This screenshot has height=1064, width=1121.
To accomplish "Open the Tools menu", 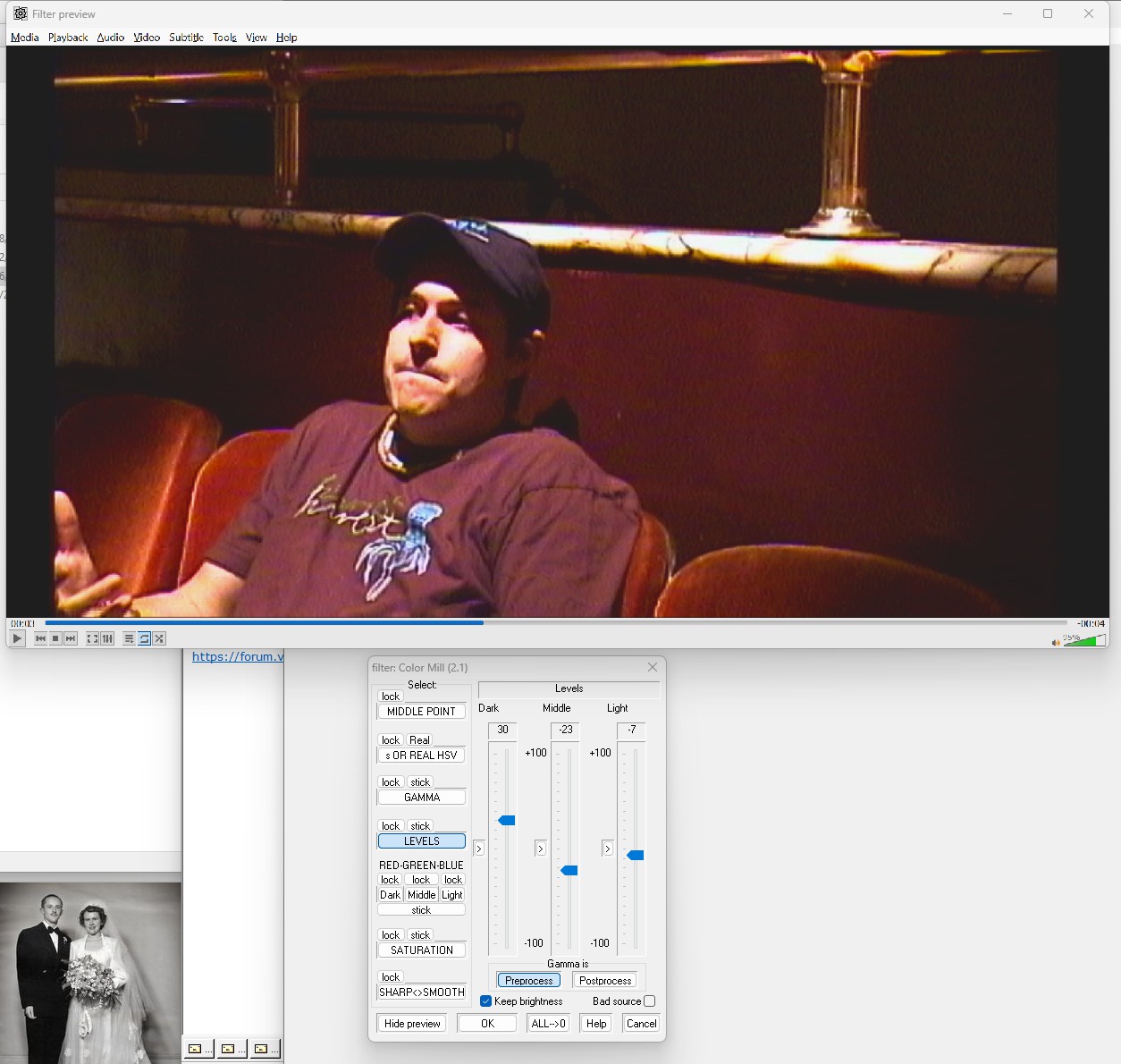I will tap(224, 38).
